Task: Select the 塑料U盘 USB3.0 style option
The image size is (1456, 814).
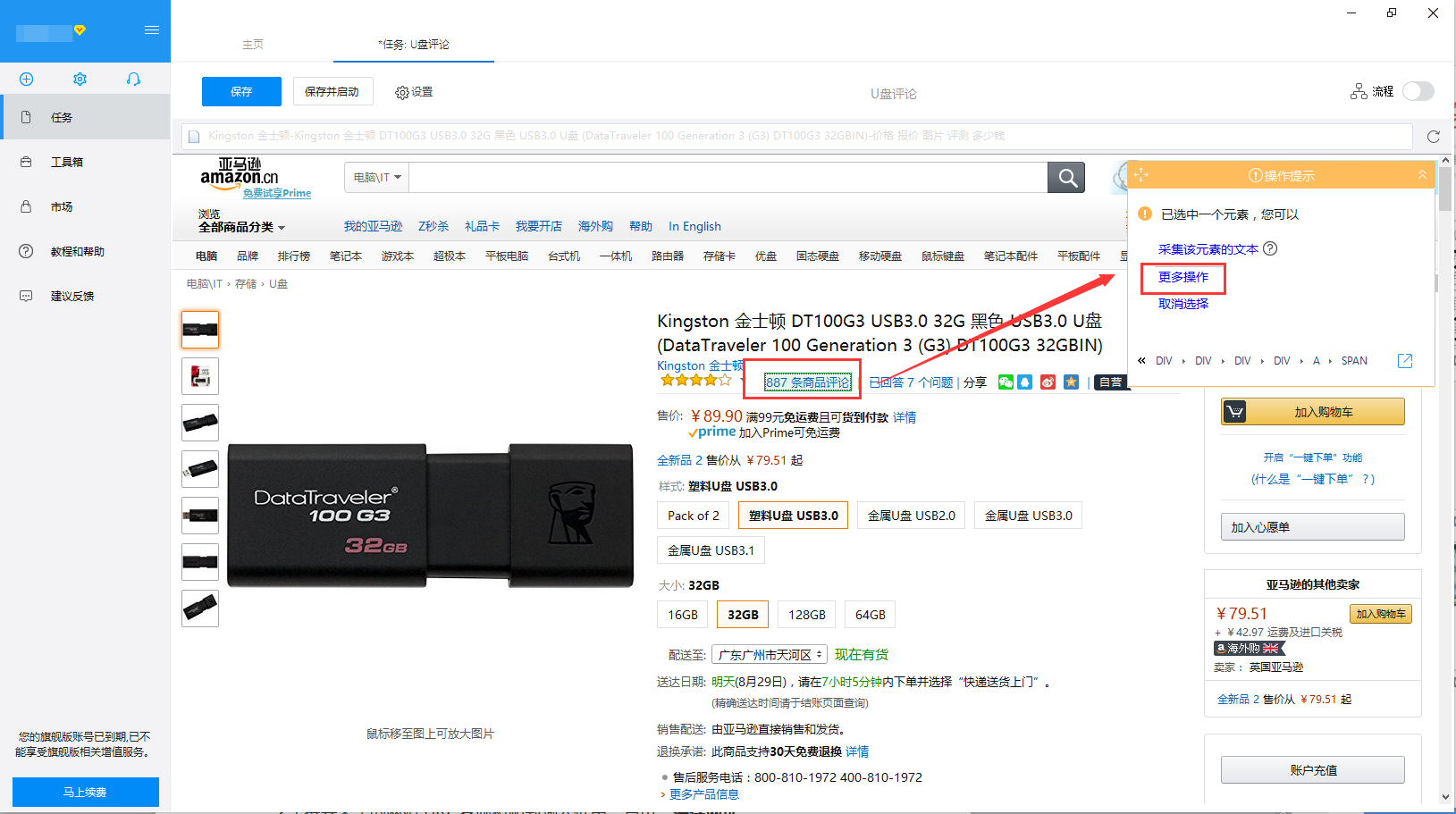Action: tap(794, 516)
